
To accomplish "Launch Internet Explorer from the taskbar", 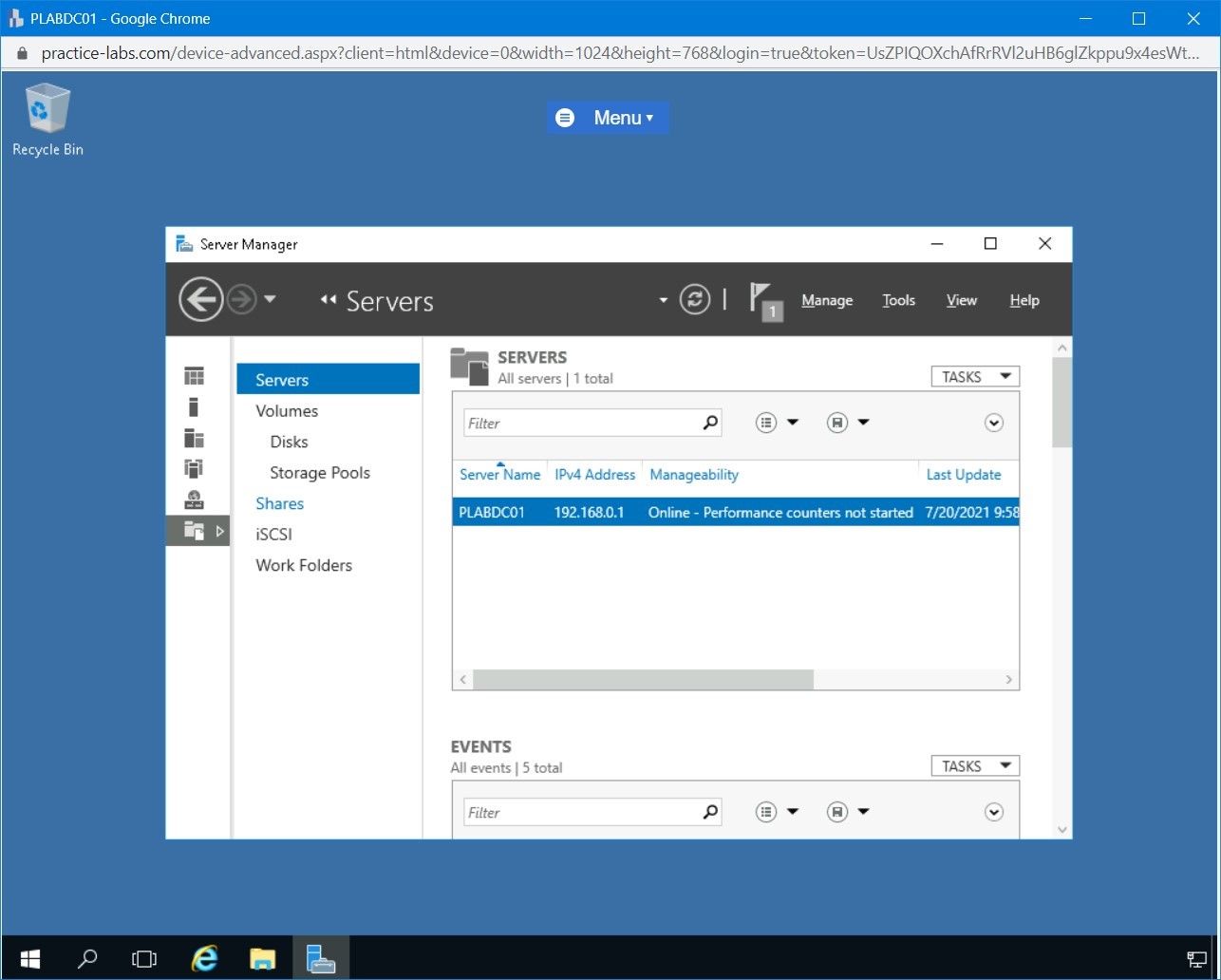I will [204, 958].
